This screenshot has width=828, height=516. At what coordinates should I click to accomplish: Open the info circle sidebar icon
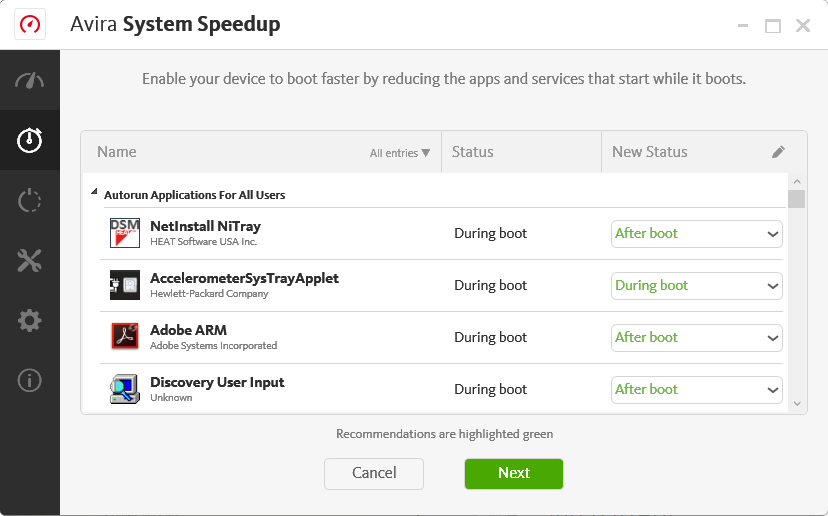coord(30,380)
